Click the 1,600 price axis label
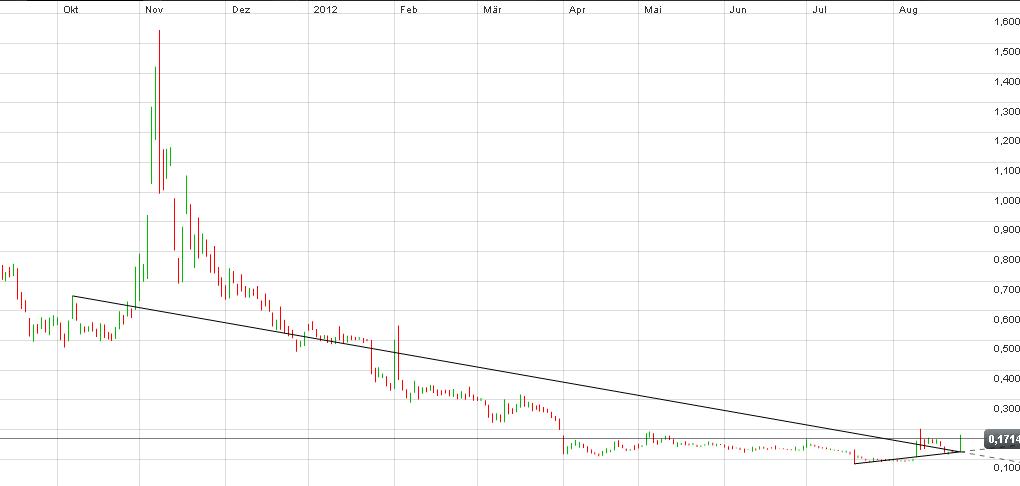 1001,22
